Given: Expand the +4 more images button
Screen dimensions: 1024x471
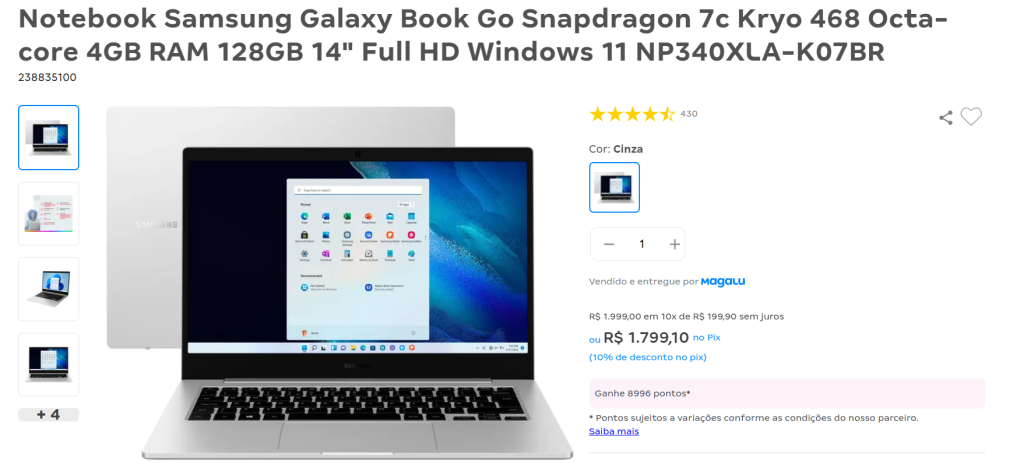Looking at the screenshot, I should 49,415.
